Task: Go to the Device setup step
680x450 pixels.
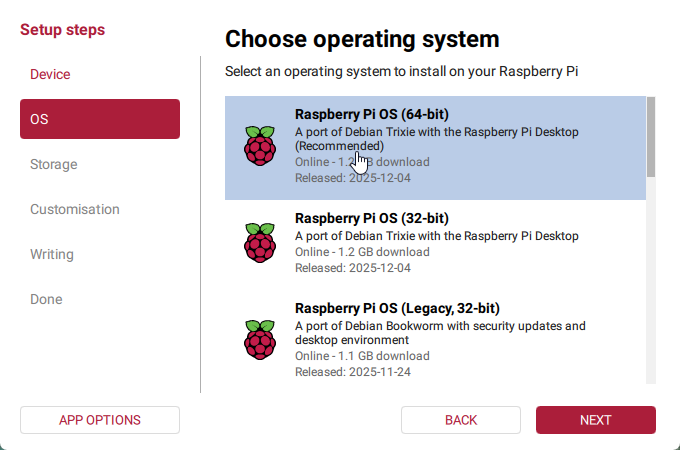Action: pyautogui.click(x=50, y=74)
